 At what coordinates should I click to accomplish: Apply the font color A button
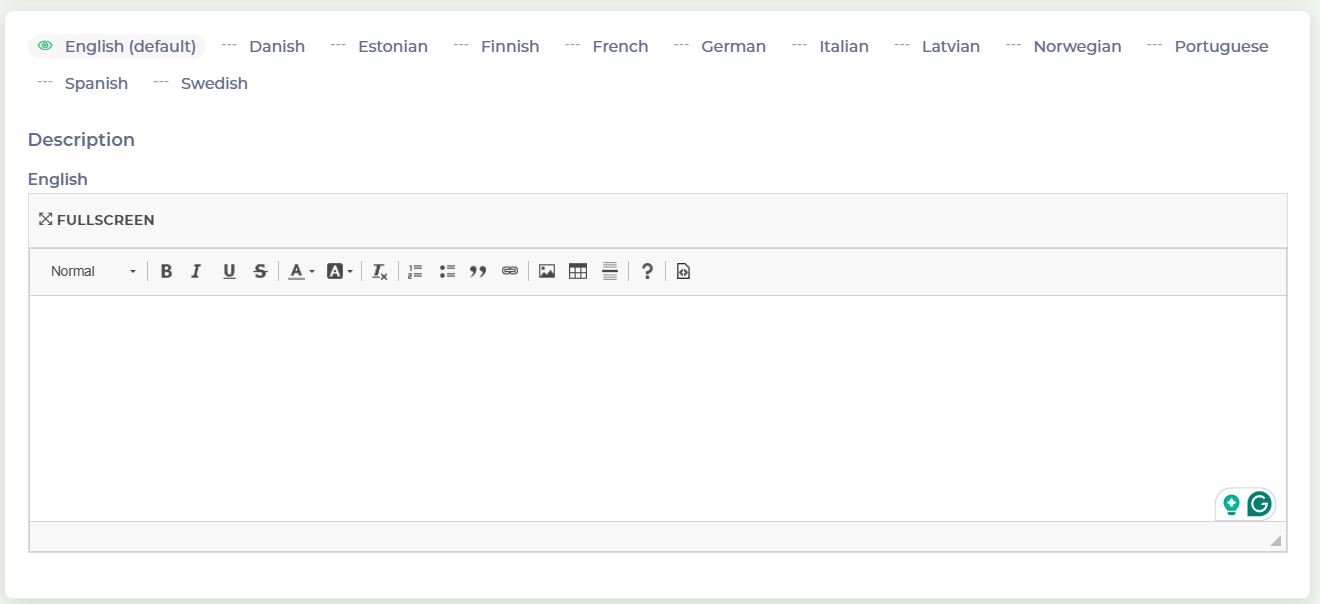(296, 271)
